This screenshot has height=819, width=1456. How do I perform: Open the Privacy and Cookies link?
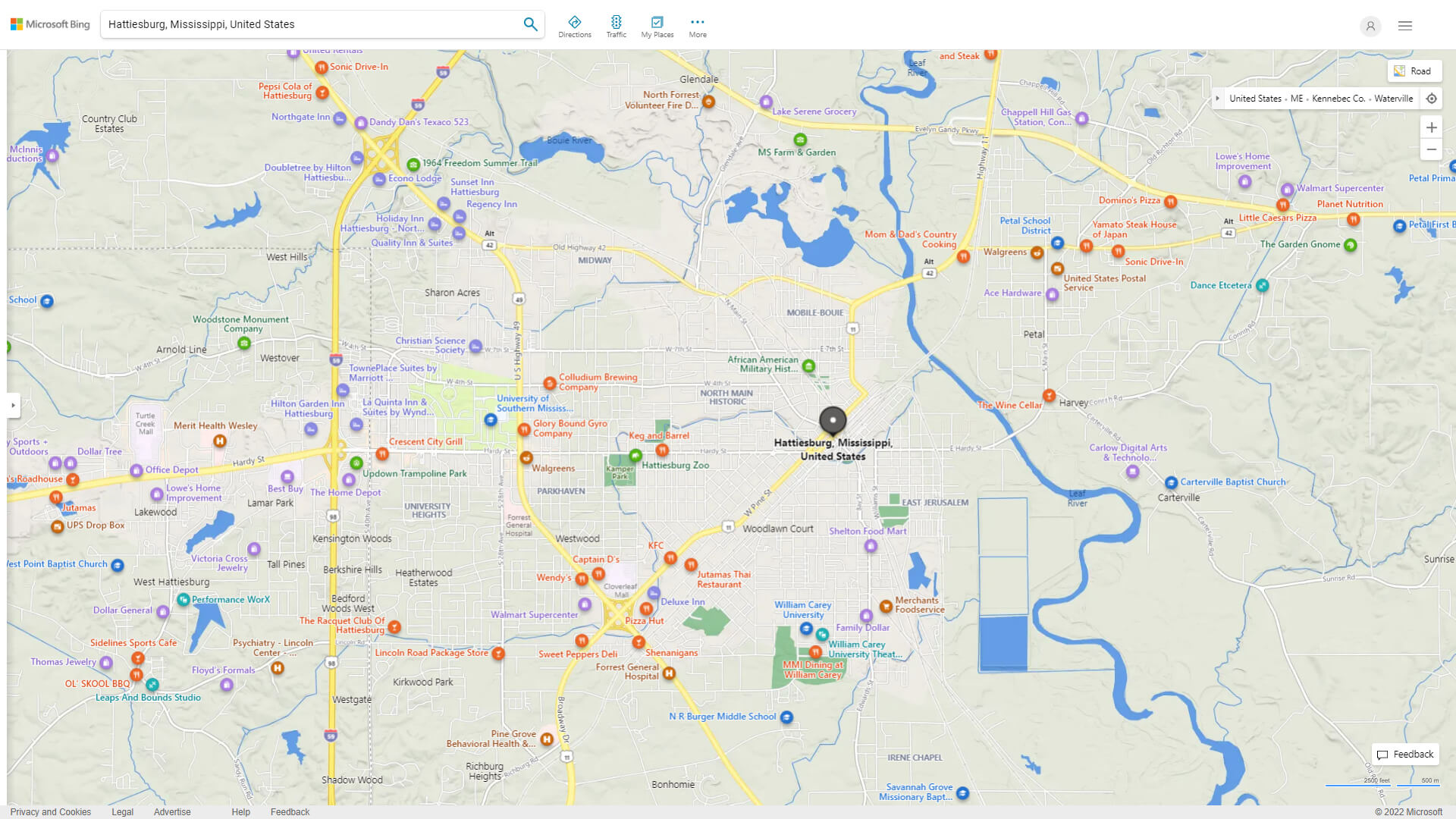coord(50,811)
